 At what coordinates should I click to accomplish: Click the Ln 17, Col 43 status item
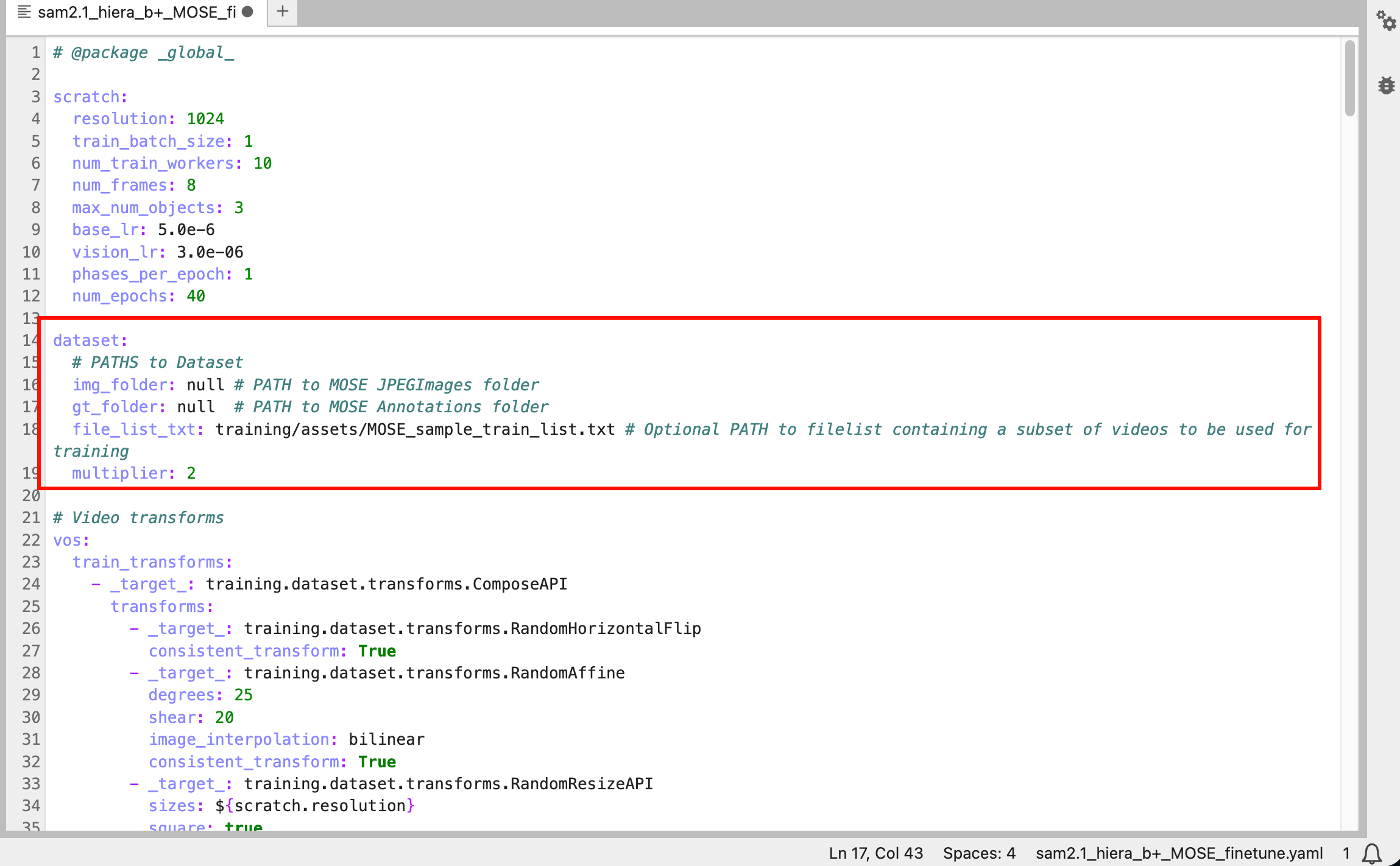pyautogui.click(x=875, y=853)
